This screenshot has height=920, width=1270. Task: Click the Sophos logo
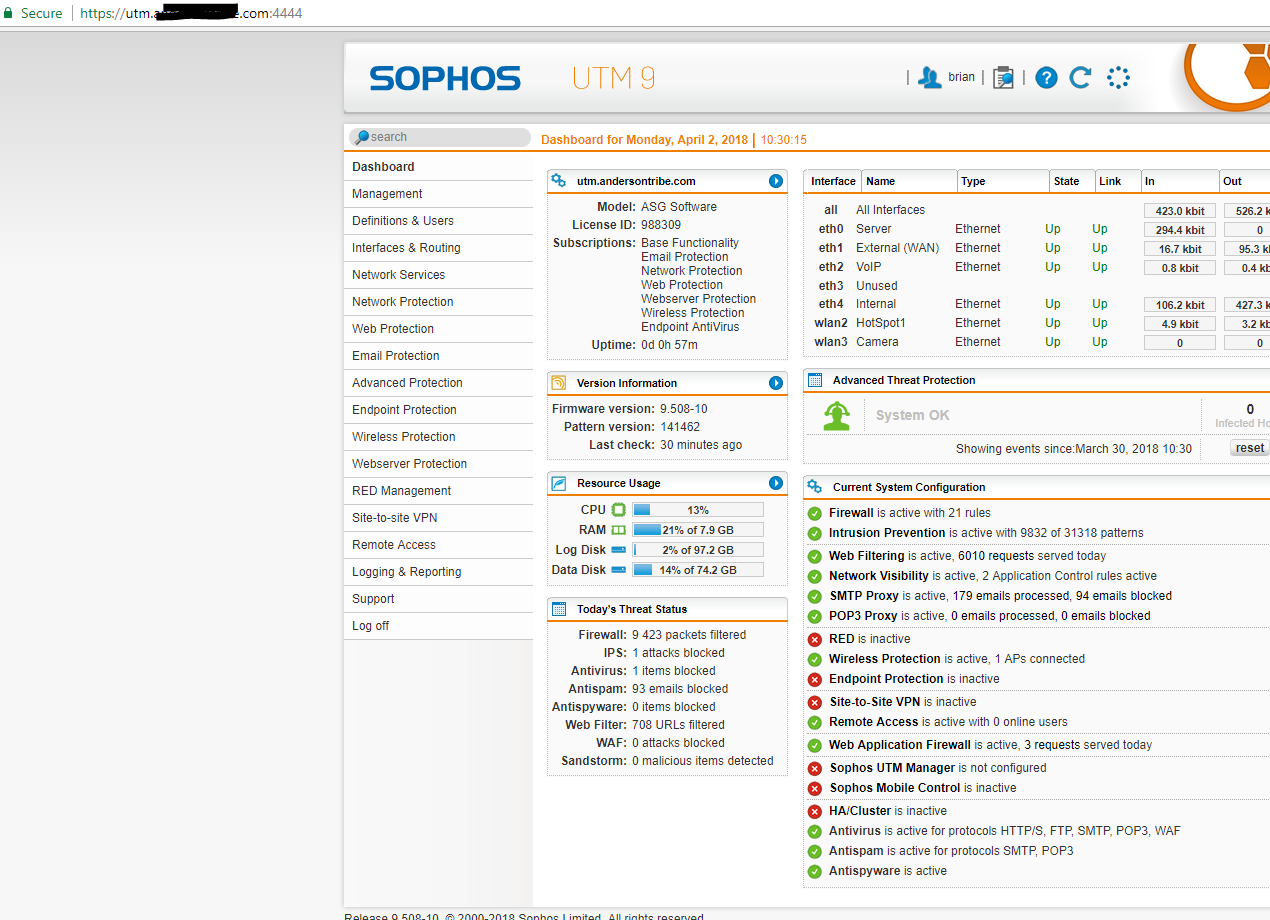pos(445,78)
